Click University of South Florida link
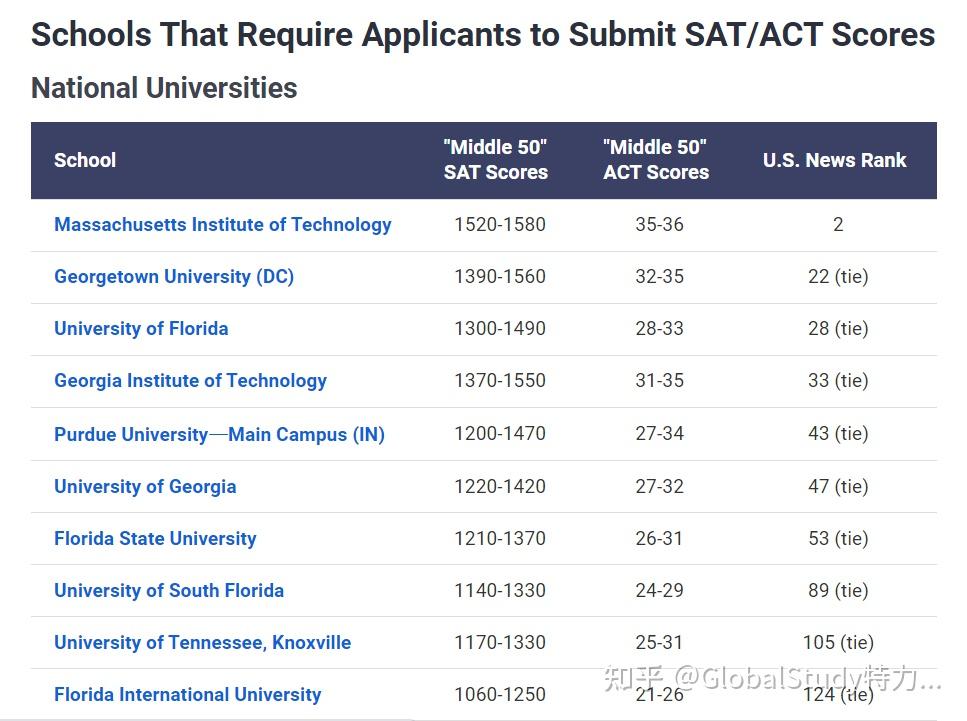The image size is (967, 721). pos(169,590)
